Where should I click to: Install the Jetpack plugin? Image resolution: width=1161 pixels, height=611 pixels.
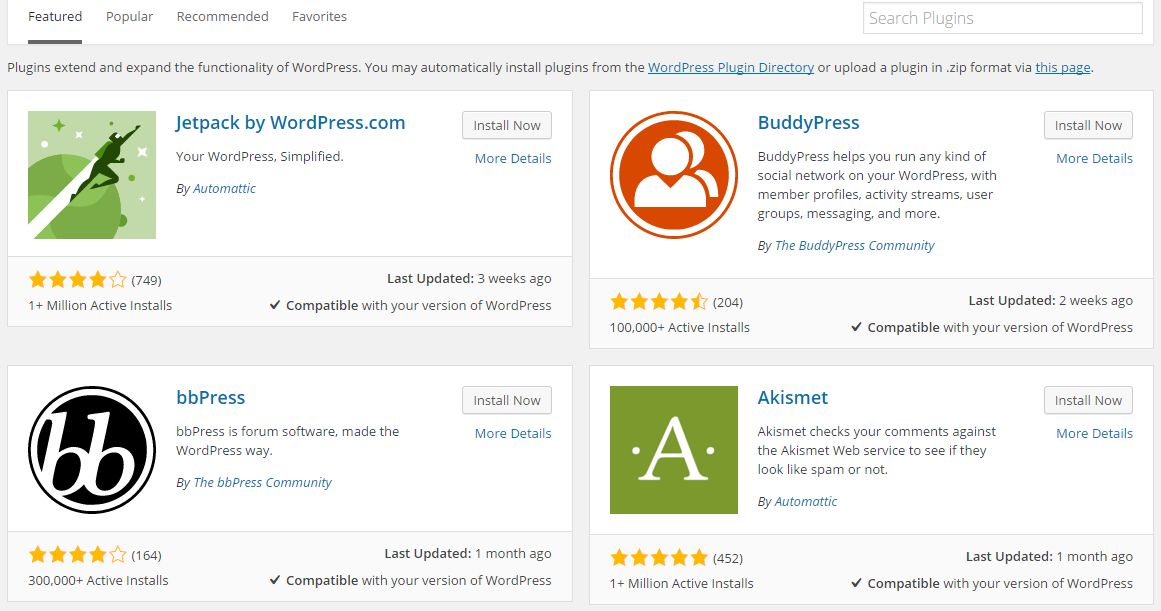coord(506,125)
